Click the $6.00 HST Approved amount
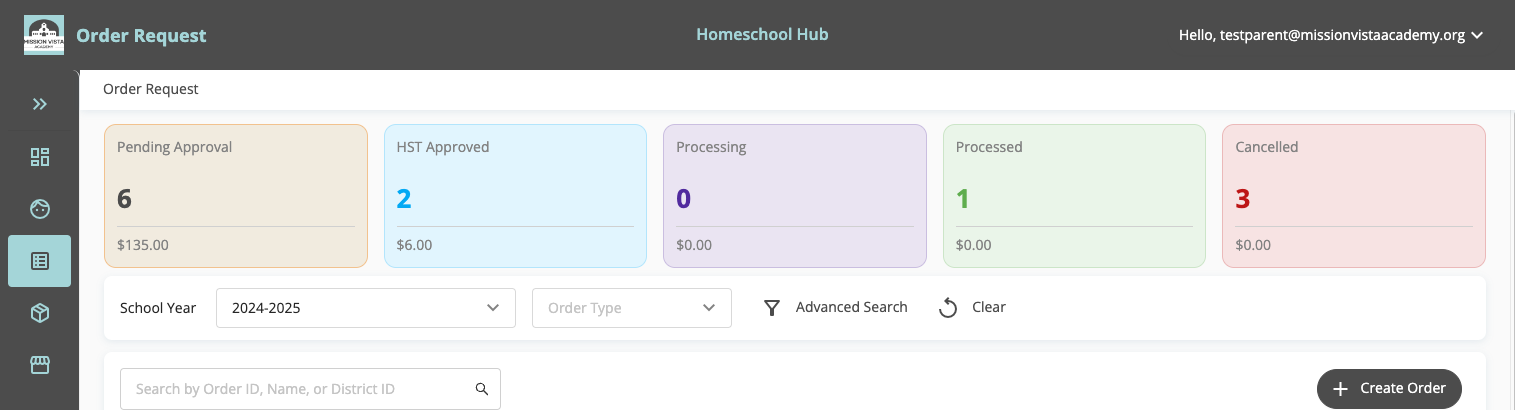The height and width of the screenshot is (410, 1515). 414,244
